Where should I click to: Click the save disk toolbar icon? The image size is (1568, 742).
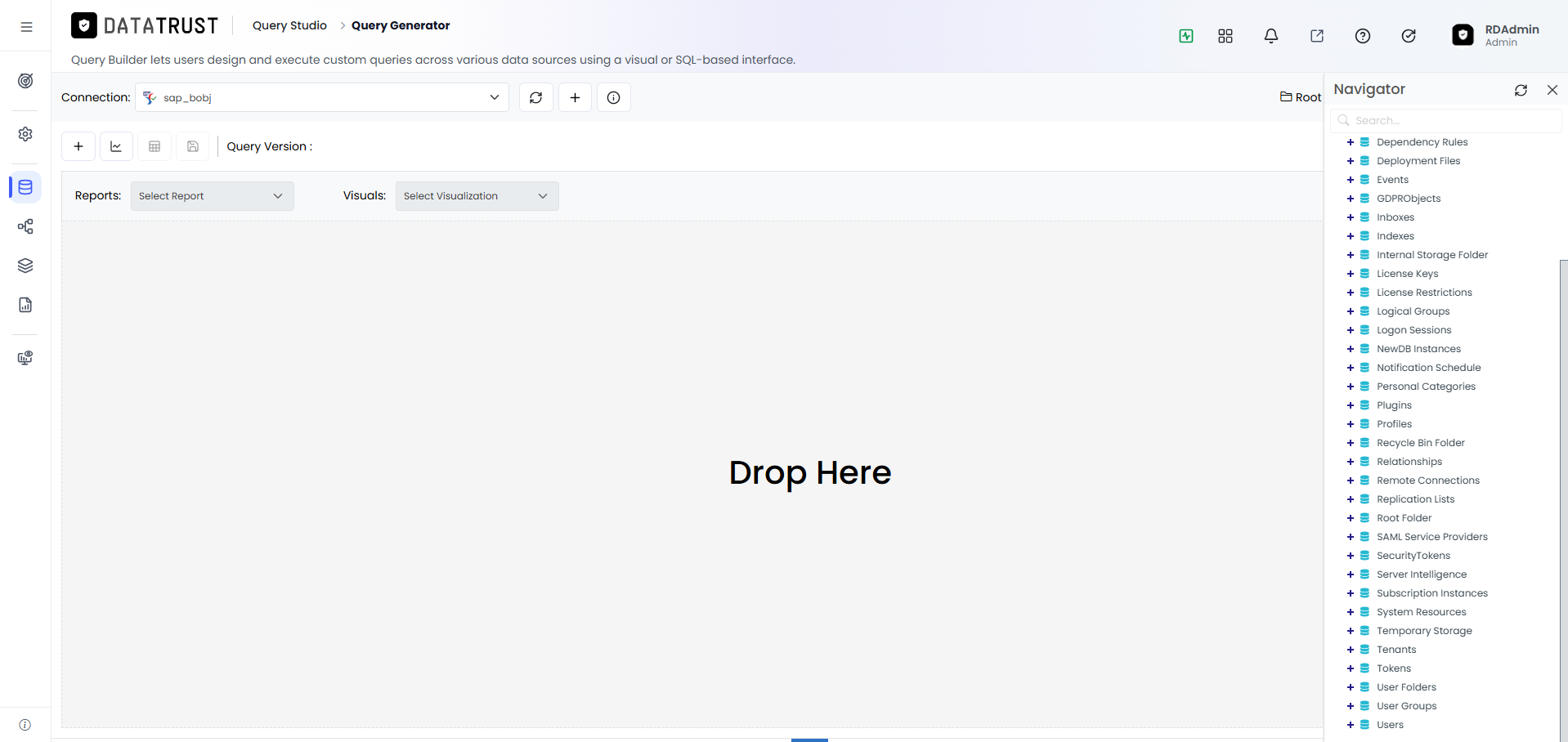click(193, 146)
